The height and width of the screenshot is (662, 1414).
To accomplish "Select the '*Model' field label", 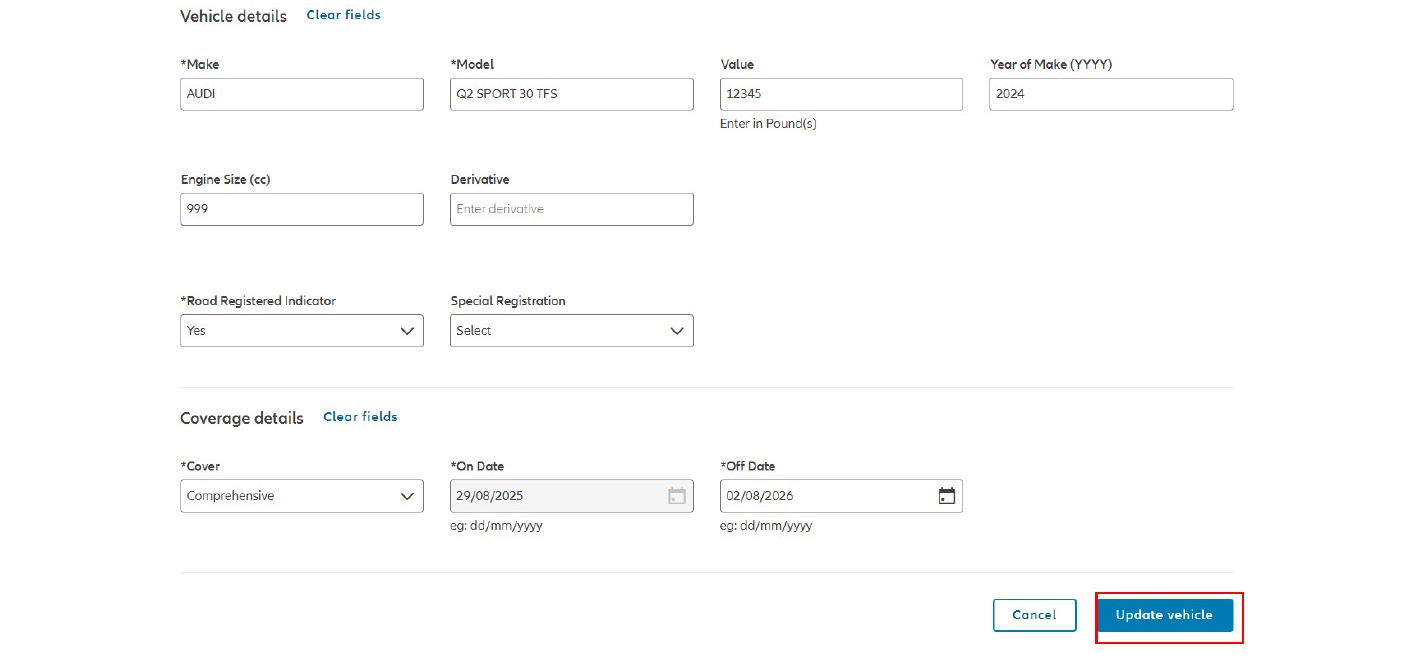I will pyautogui.click(x=472, y=64).
